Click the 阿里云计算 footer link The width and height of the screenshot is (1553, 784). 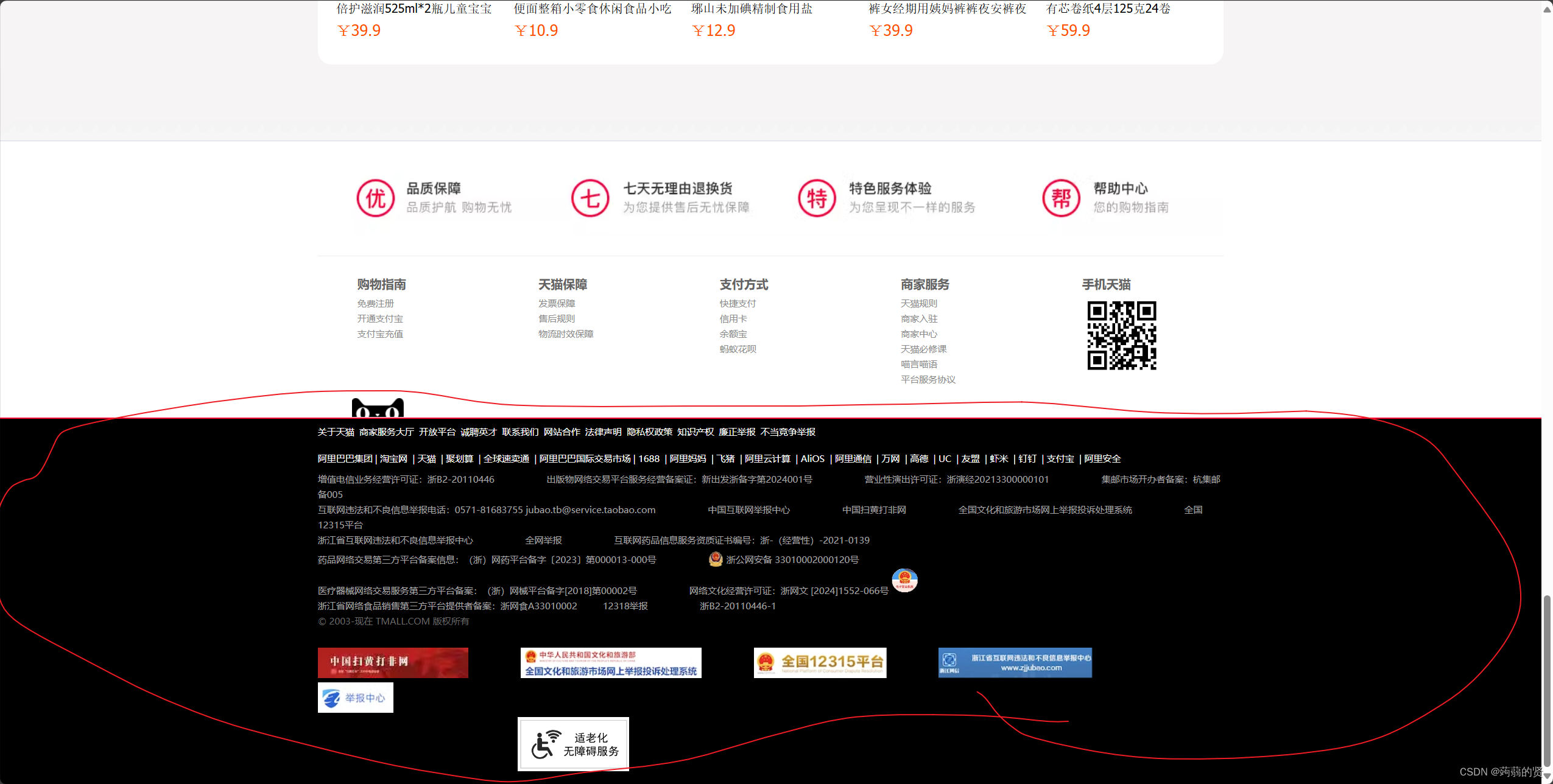pyautogui.click(x=767, y=458)
